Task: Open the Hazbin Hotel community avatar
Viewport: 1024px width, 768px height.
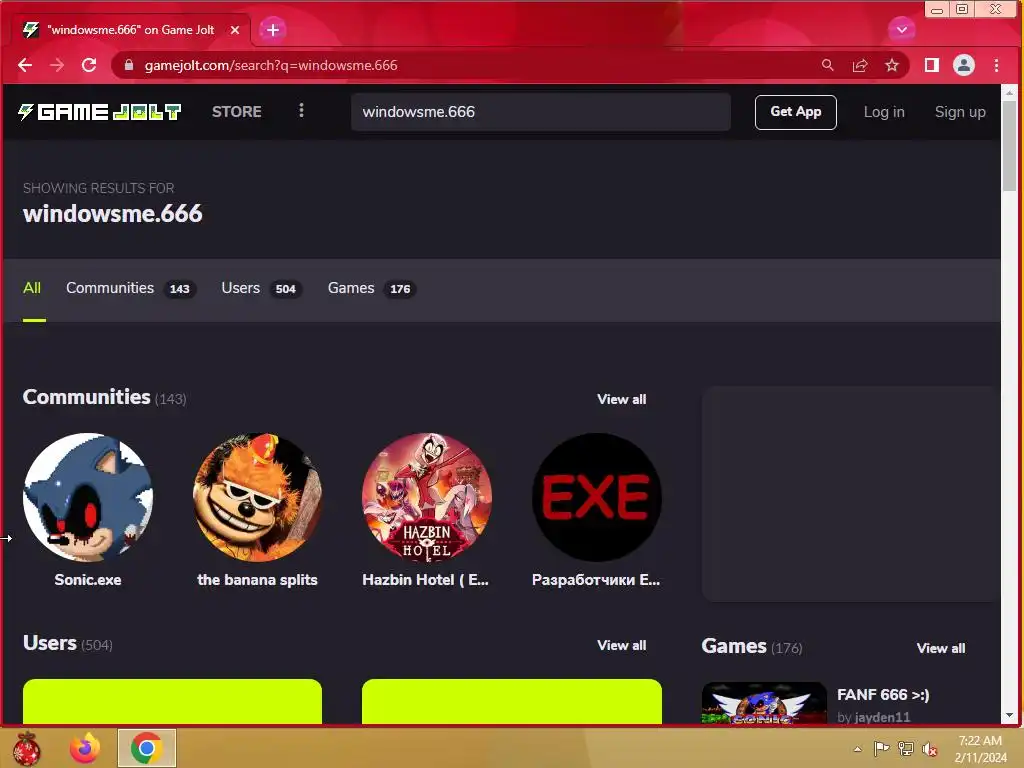Action: point(427,497)
